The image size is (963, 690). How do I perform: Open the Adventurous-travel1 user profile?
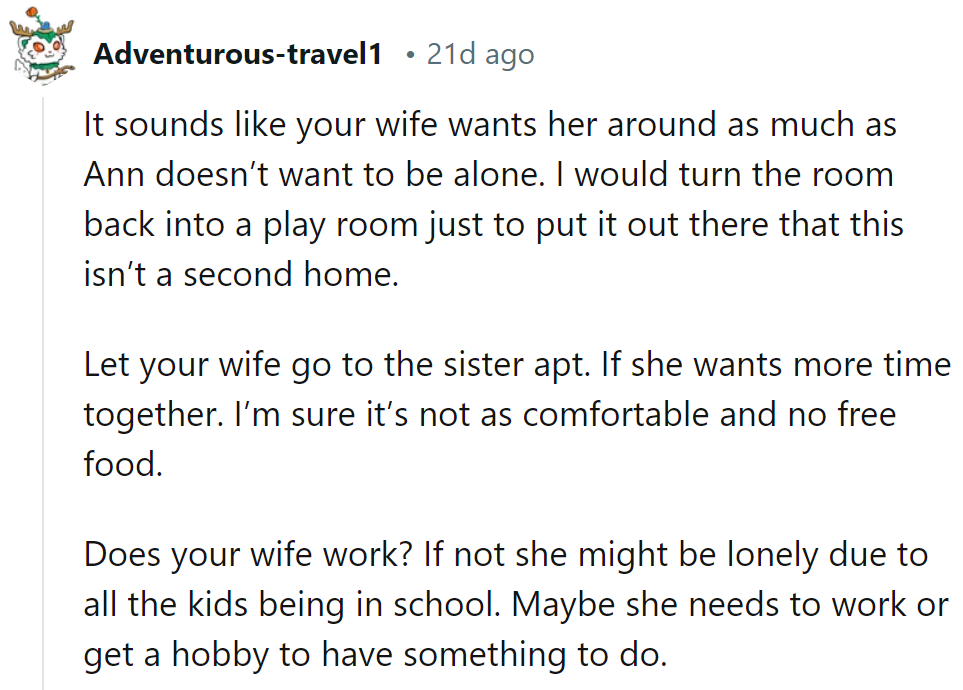tap(237, 54)
